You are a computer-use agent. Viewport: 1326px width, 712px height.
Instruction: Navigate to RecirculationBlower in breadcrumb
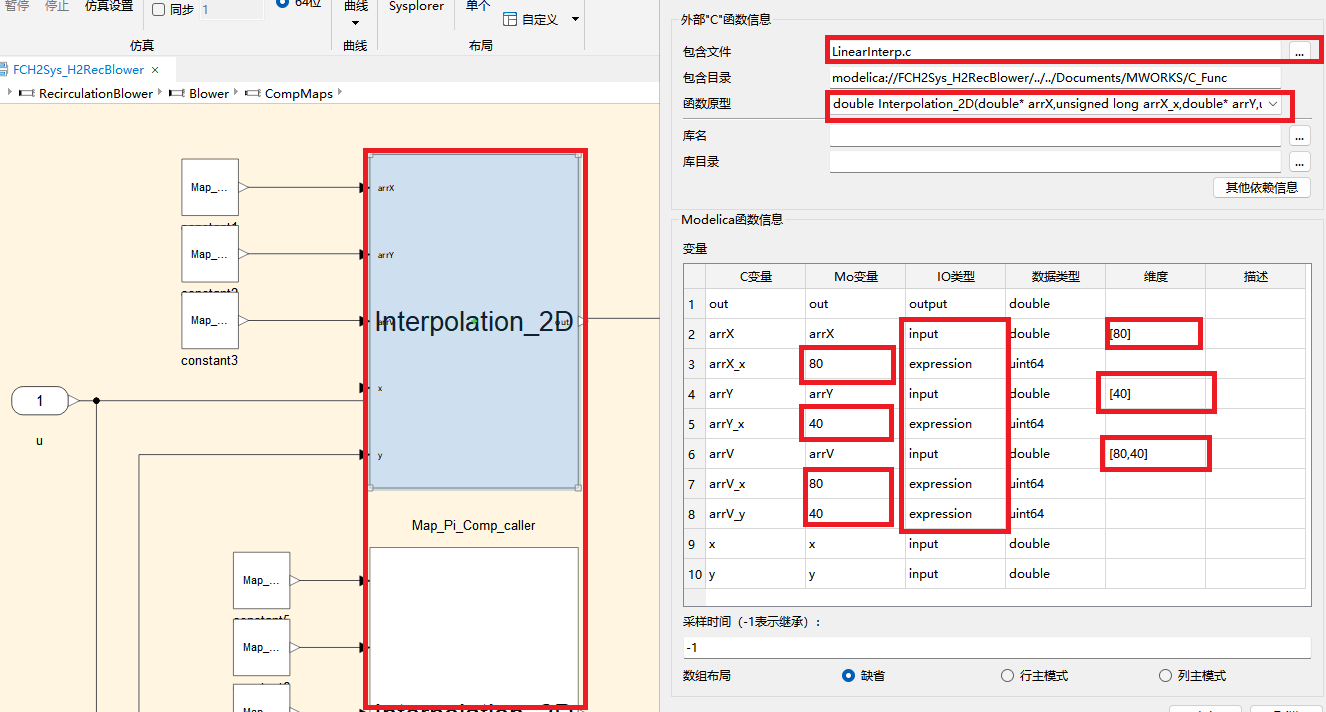(x=96, y=93)
